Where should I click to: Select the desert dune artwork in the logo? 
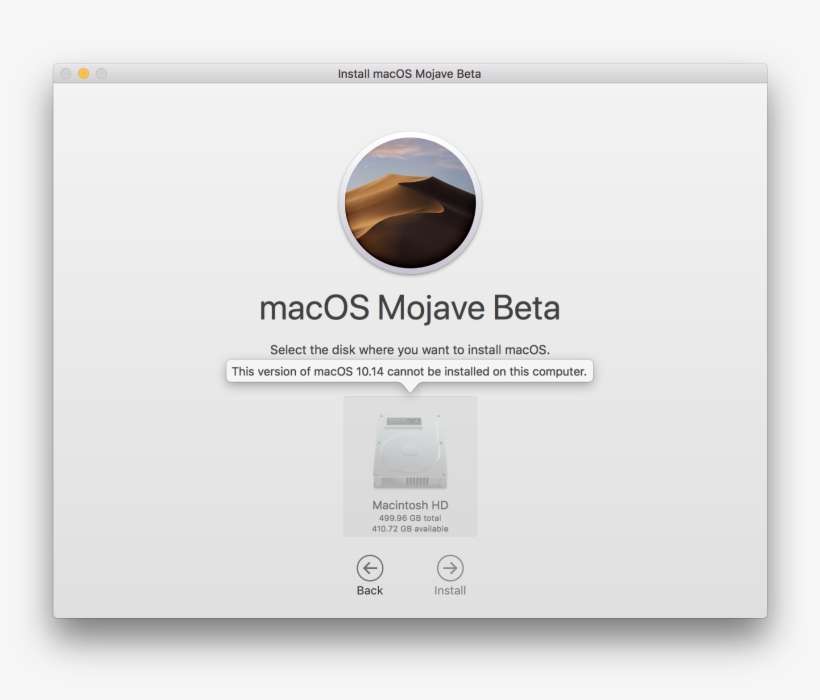[x=411, y=205]
